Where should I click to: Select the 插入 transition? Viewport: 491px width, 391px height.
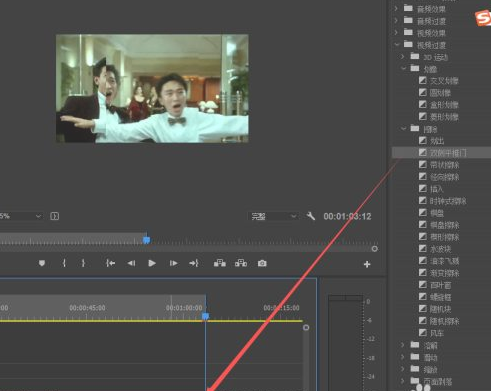(x=436, y=189)
